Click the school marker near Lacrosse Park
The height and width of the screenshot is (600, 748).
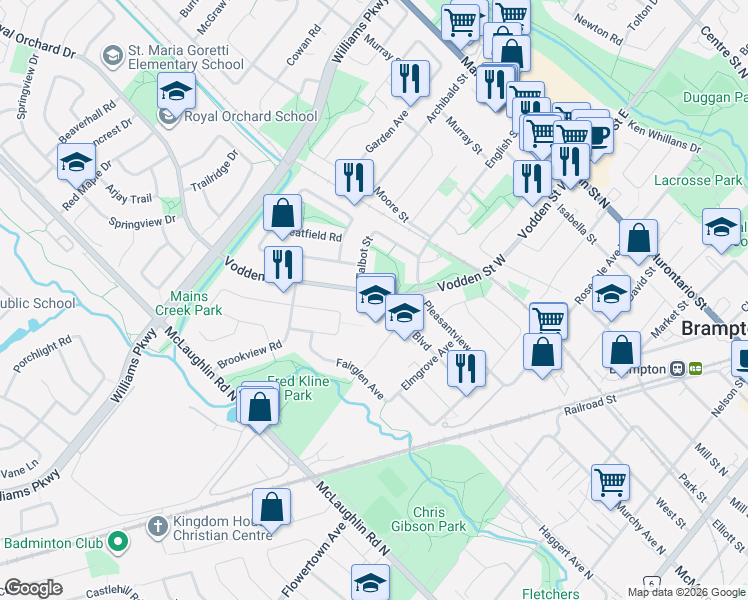pyautogui.click(x=721, y=230)
